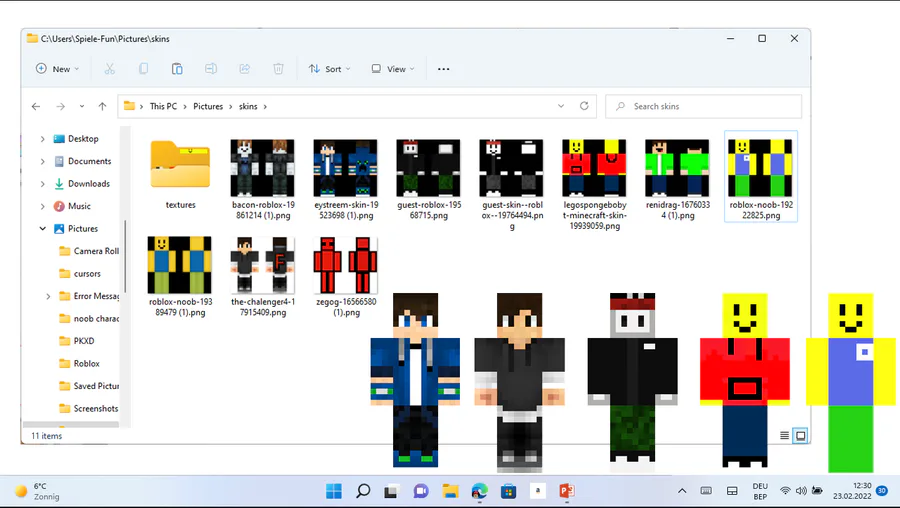Open the Windows Start button

333,491
